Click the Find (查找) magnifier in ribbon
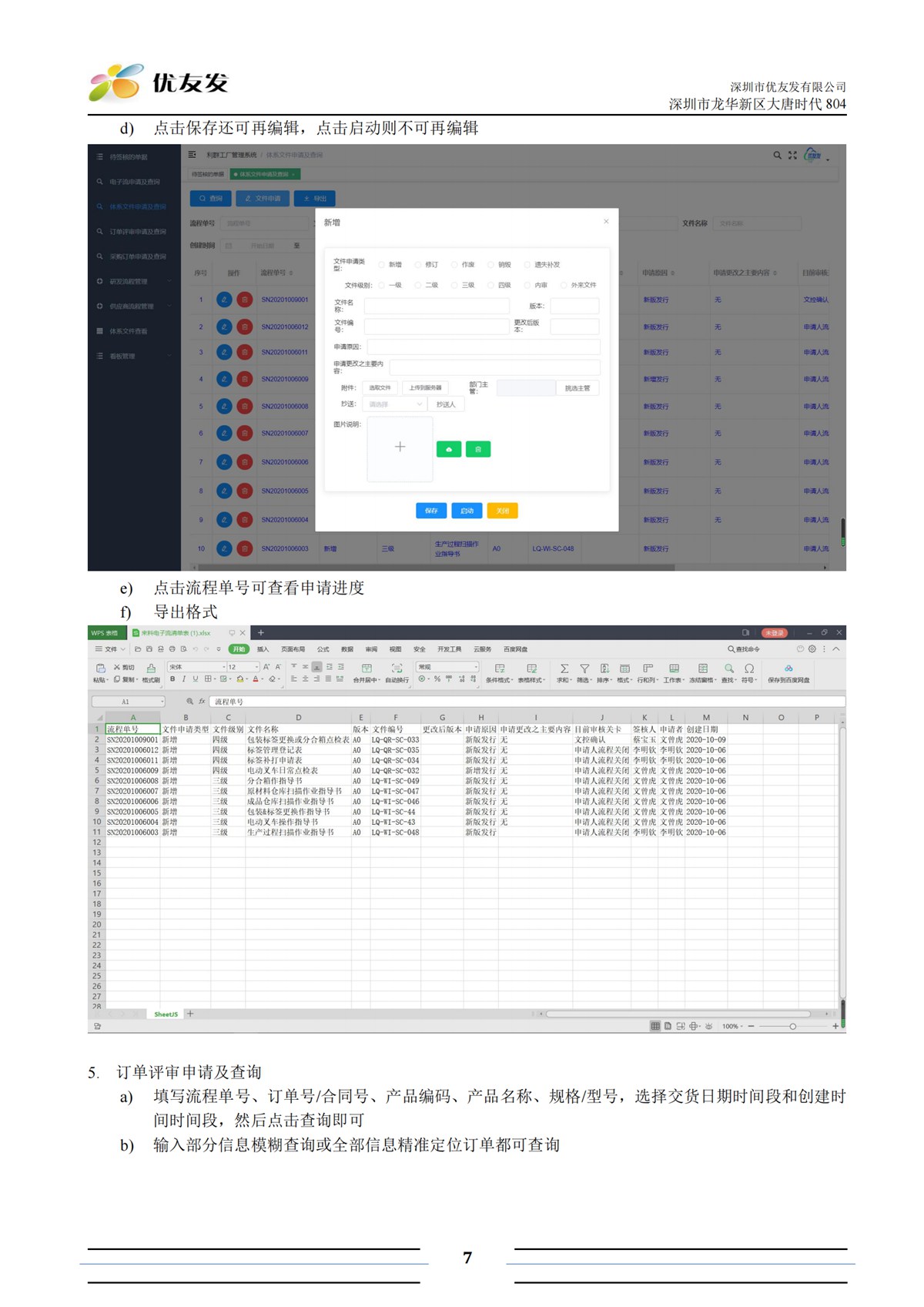Viewport: 924px width, 1307px height. click(728, 669)
